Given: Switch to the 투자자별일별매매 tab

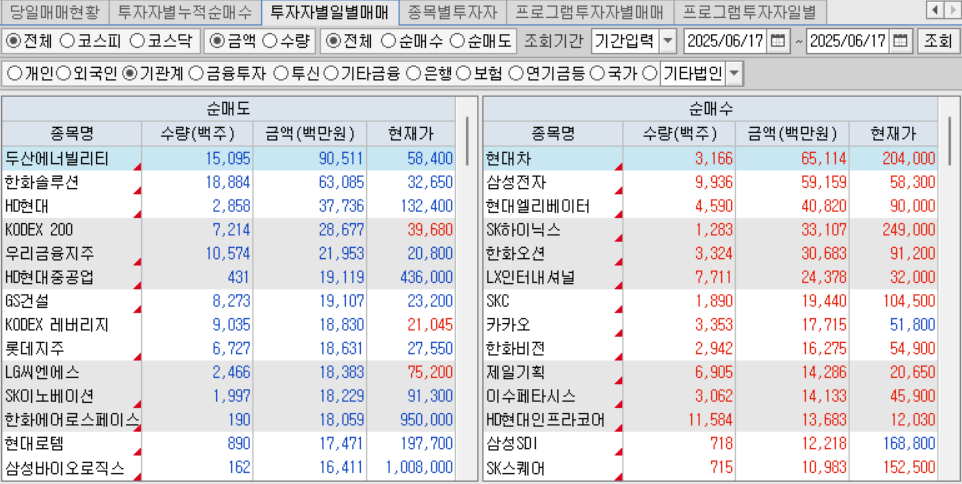Looking at the screenshot, I should [x=329, y=10].
